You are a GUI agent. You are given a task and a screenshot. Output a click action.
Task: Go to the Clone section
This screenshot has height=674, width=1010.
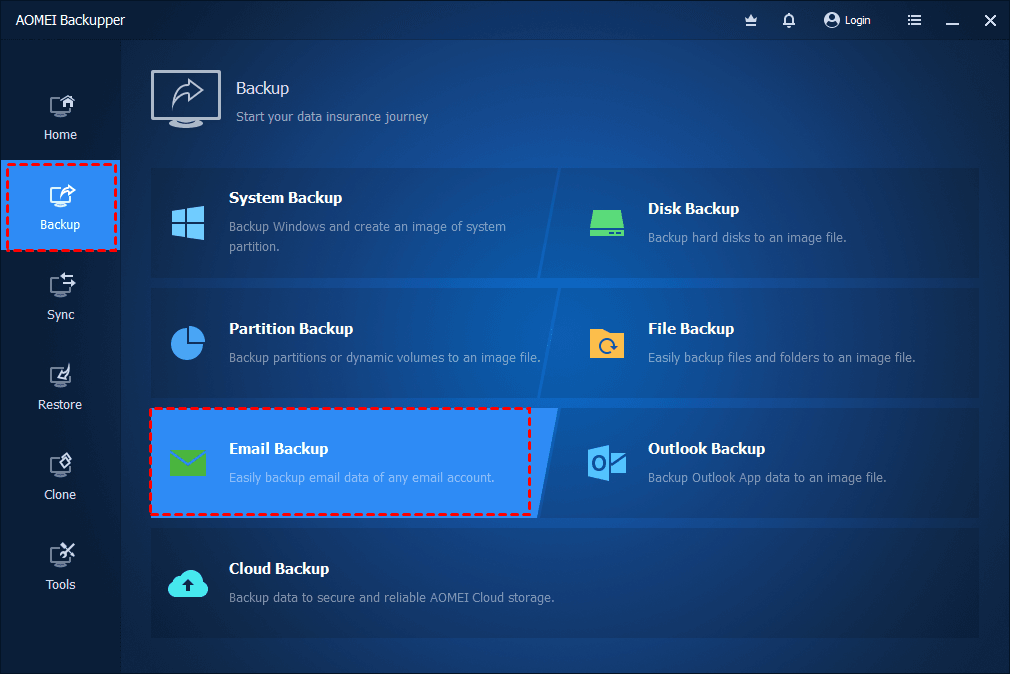point(60,477)
